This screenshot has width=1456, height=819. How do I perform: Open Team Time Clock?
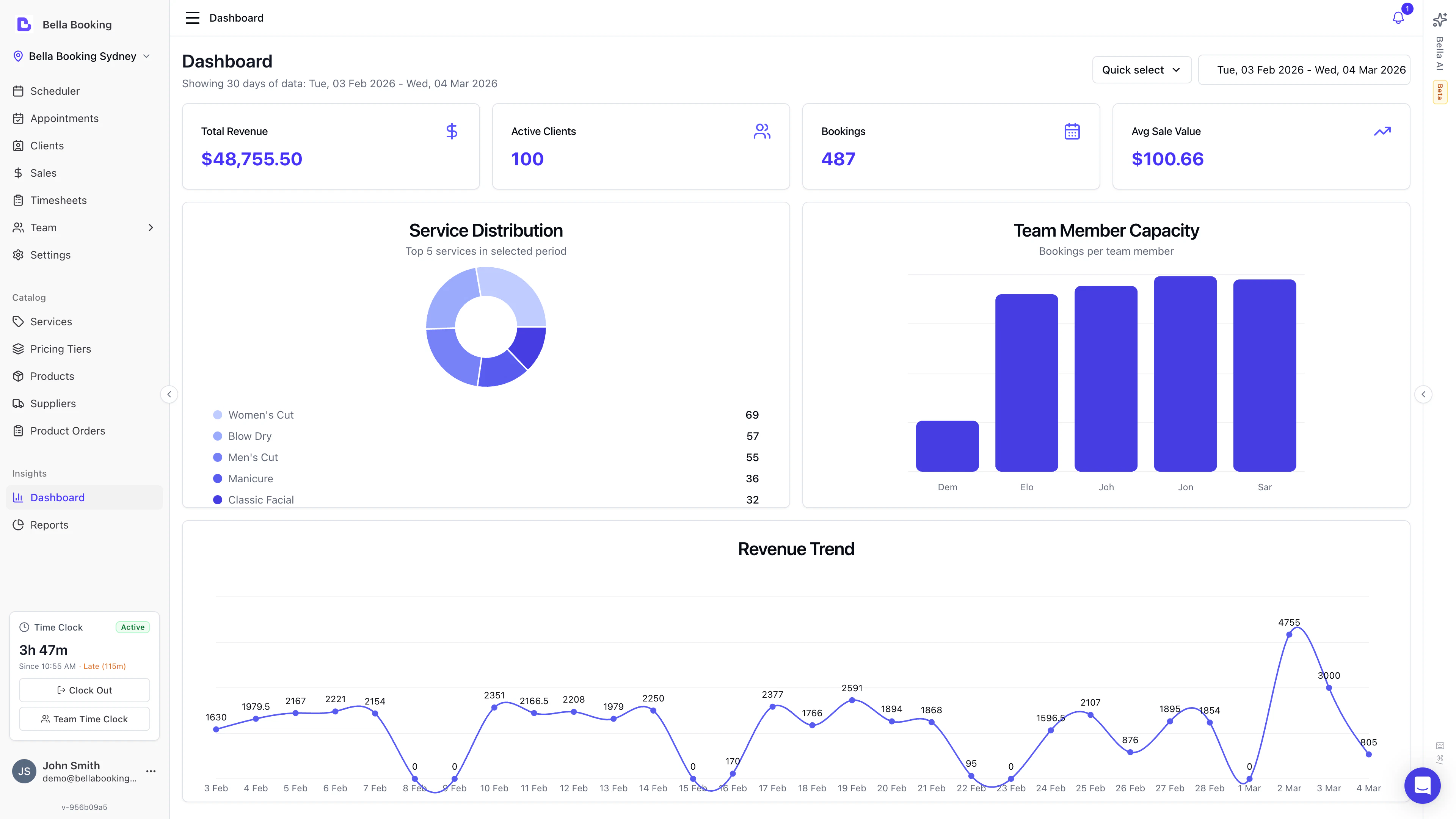pos(84,719)
